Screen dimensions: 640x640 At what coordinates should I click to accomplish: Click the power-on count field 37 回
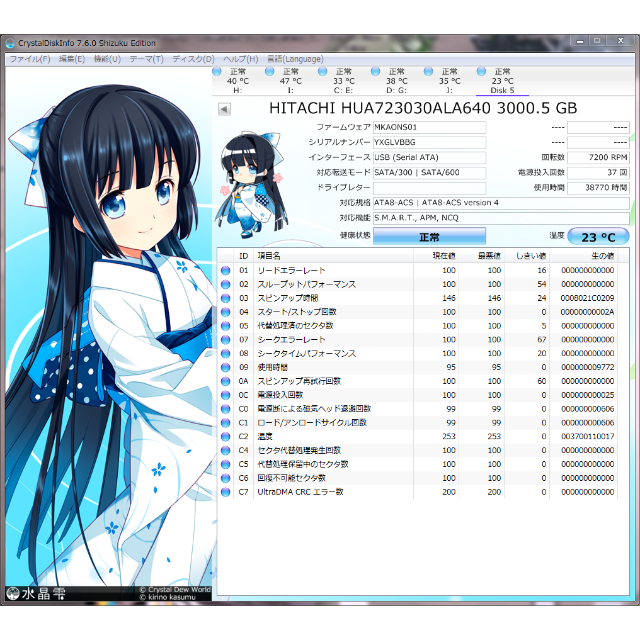coord(598,173)
